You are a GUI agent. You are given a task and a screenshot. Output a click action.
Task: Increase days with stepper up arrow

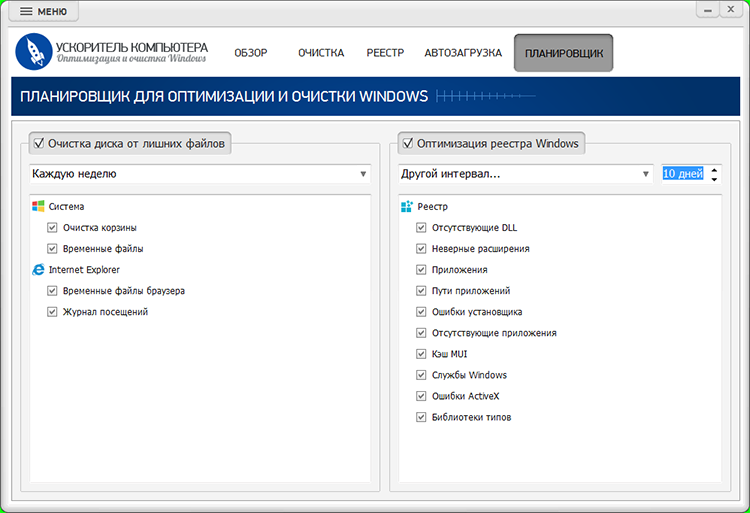[714, 169]
